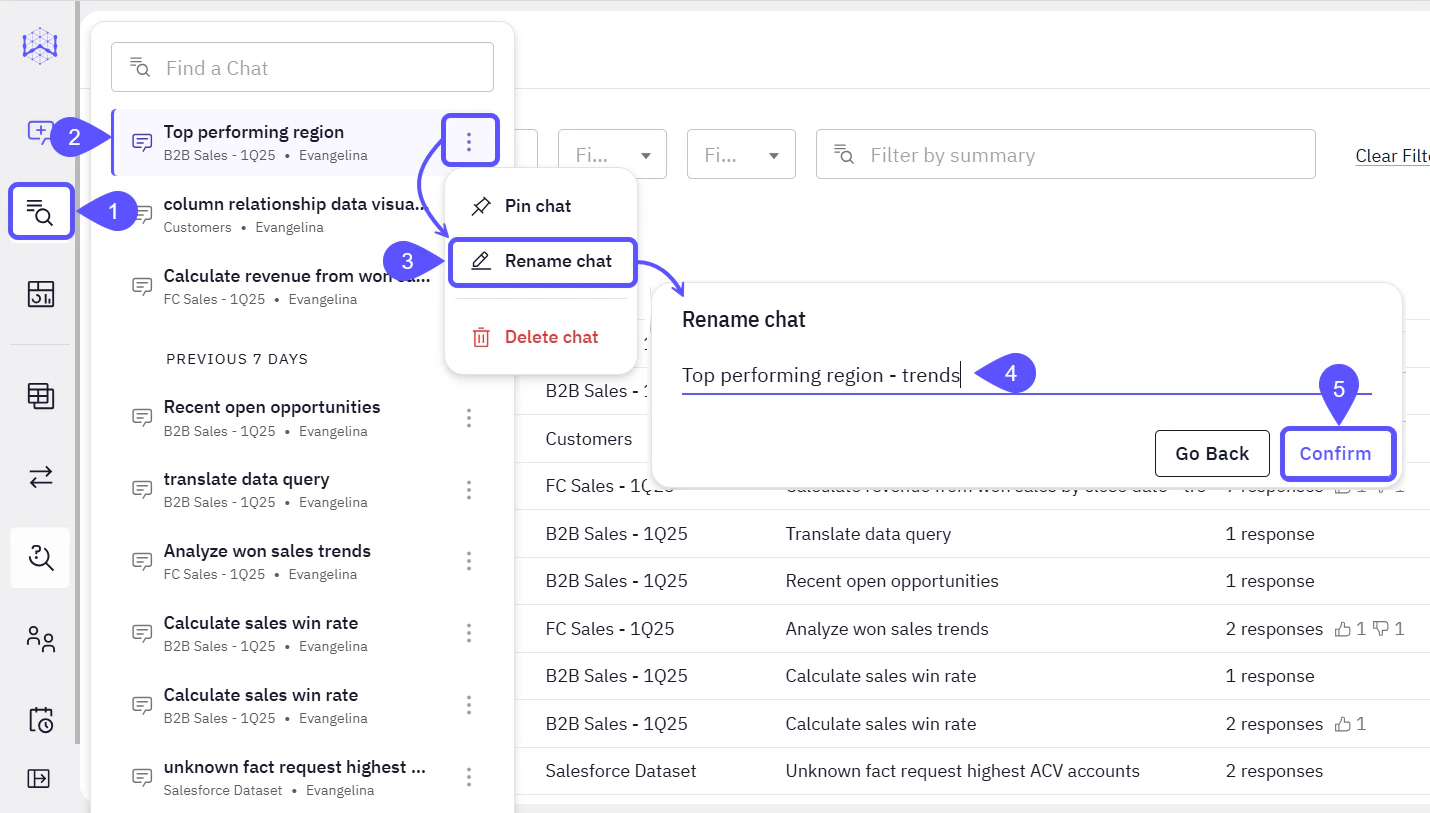Open the users management sidebar icon
Viewport: 1430px width, 813px height.
pos(40,639)
